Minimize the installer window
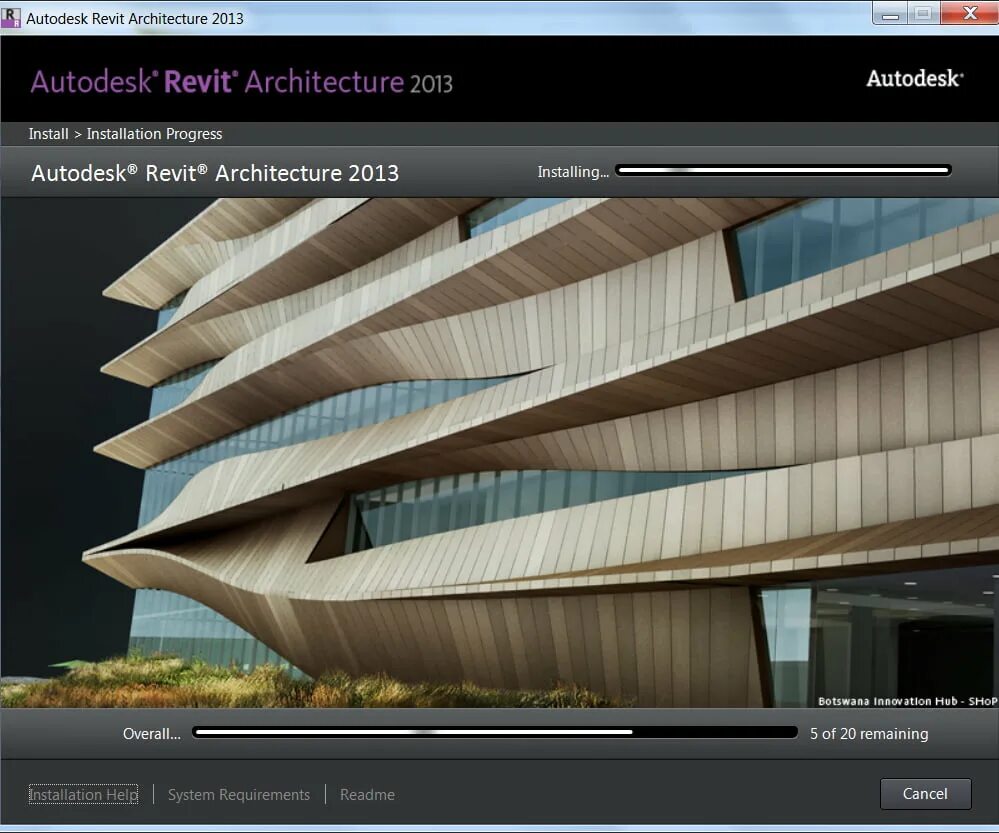Screen dimensions: 999x833 (890, 13)
